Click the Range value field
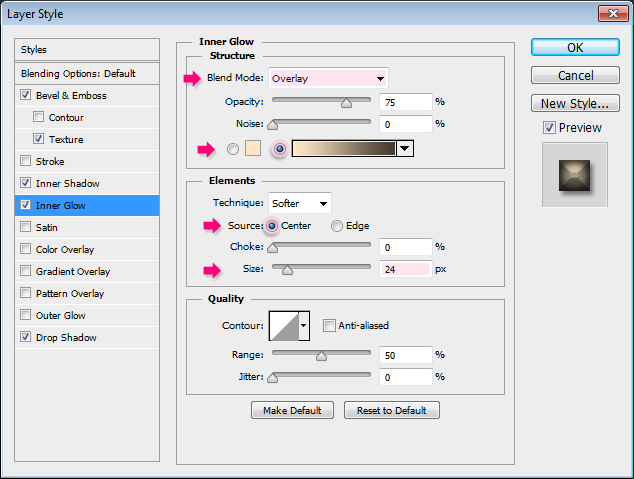 (406, 355)
